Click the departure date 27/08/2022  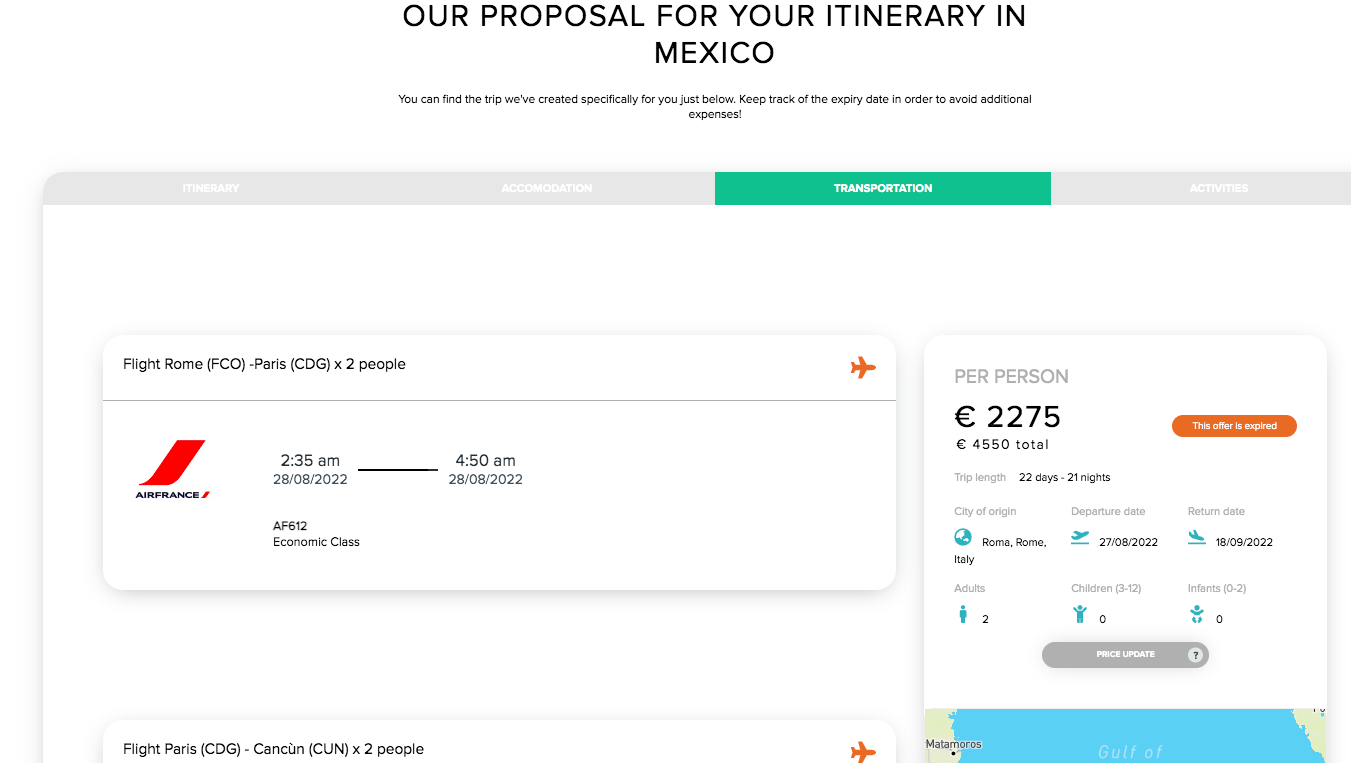(x=1128, y=542)
